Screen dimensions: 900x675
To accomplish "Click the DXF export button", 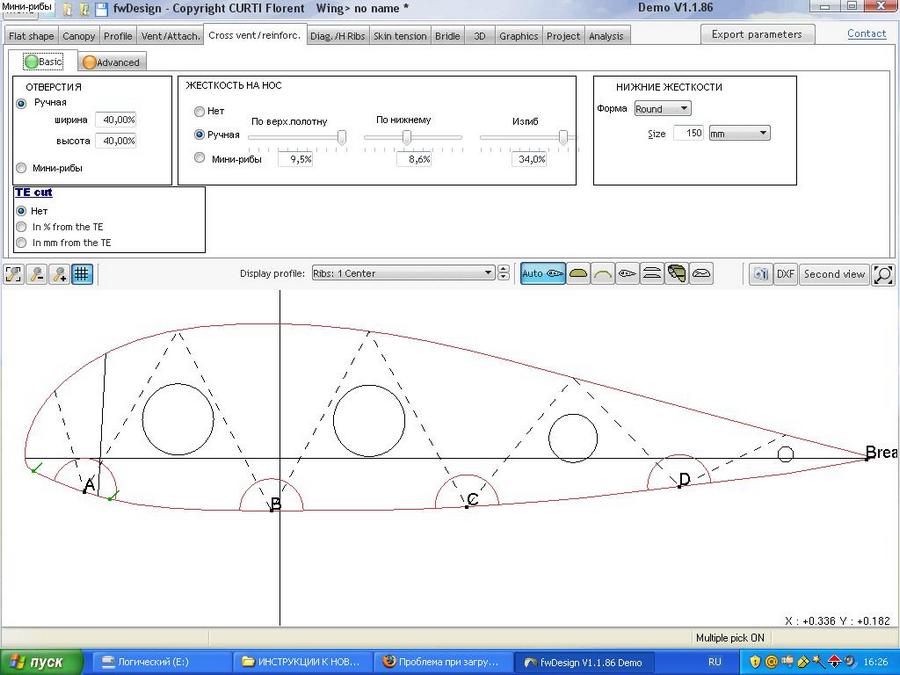I will [x=786, y=274].
